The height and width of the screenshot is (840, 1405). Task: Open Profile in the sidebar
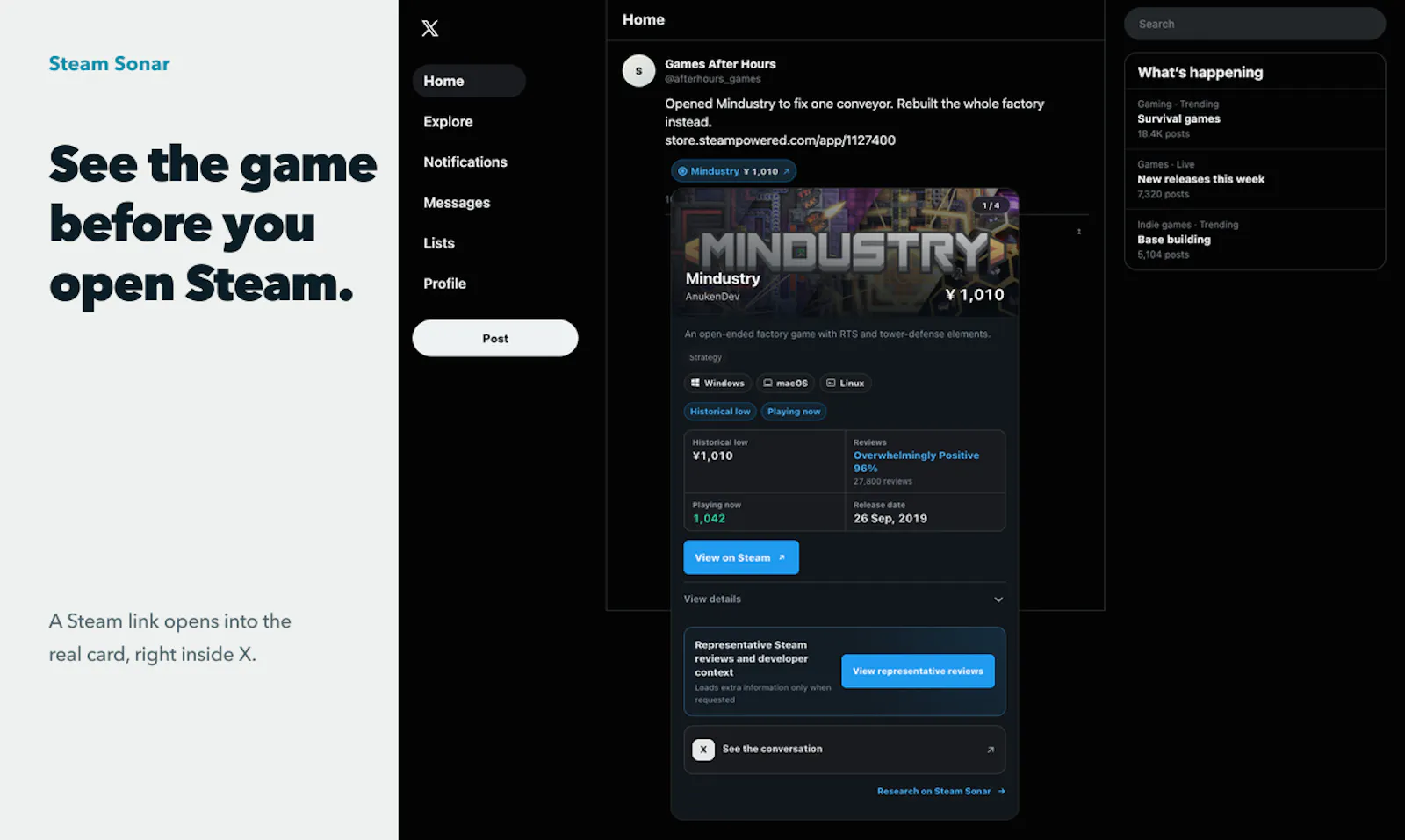point(444,284)
